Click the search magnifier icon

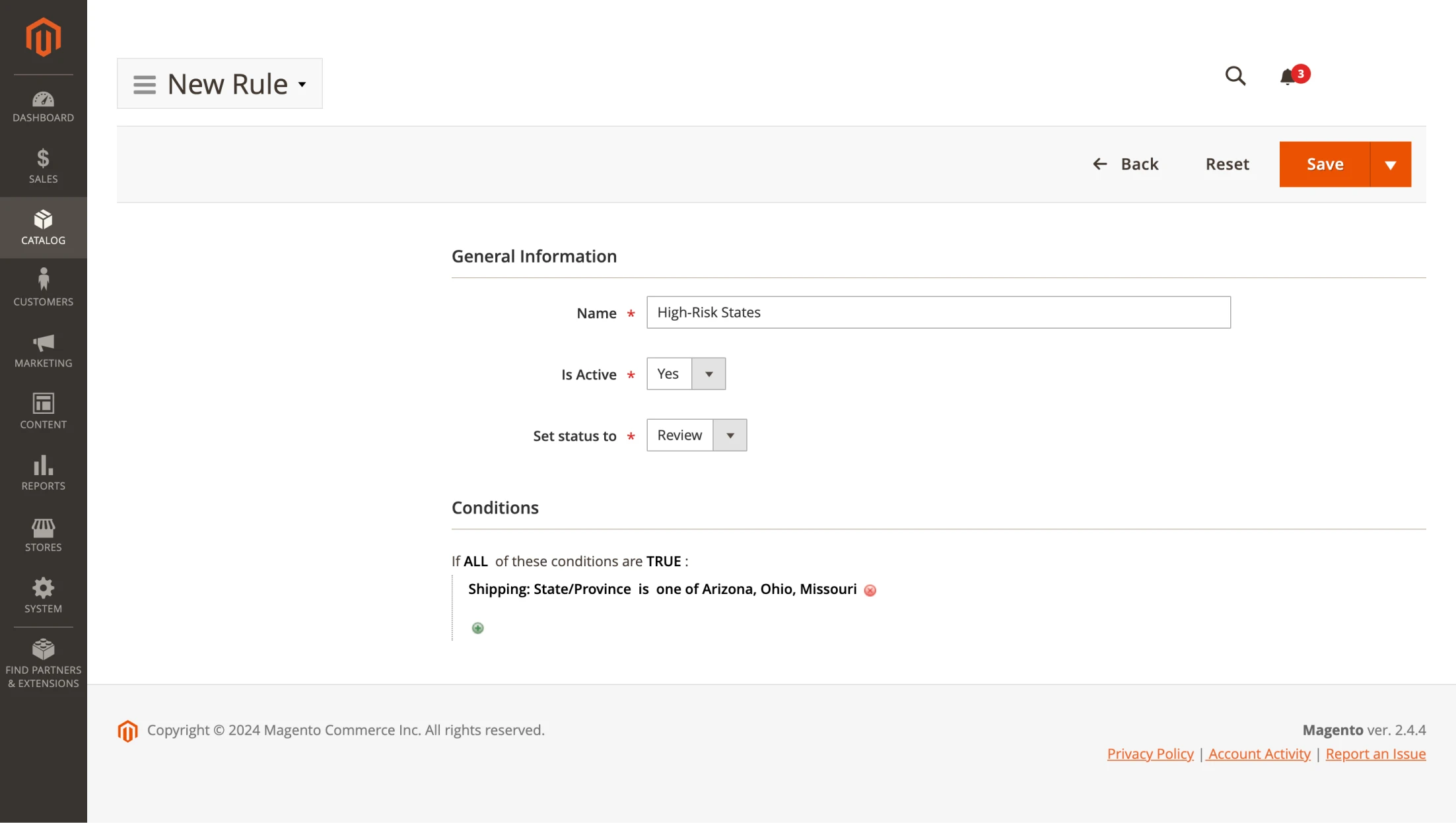click(x=1235, y=76)
